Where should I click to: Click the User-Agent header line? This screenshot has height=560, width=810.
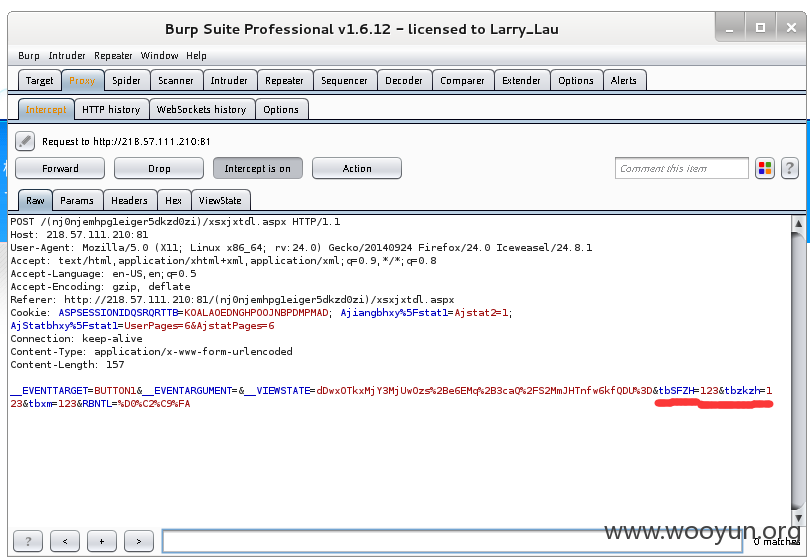[301, 247]
